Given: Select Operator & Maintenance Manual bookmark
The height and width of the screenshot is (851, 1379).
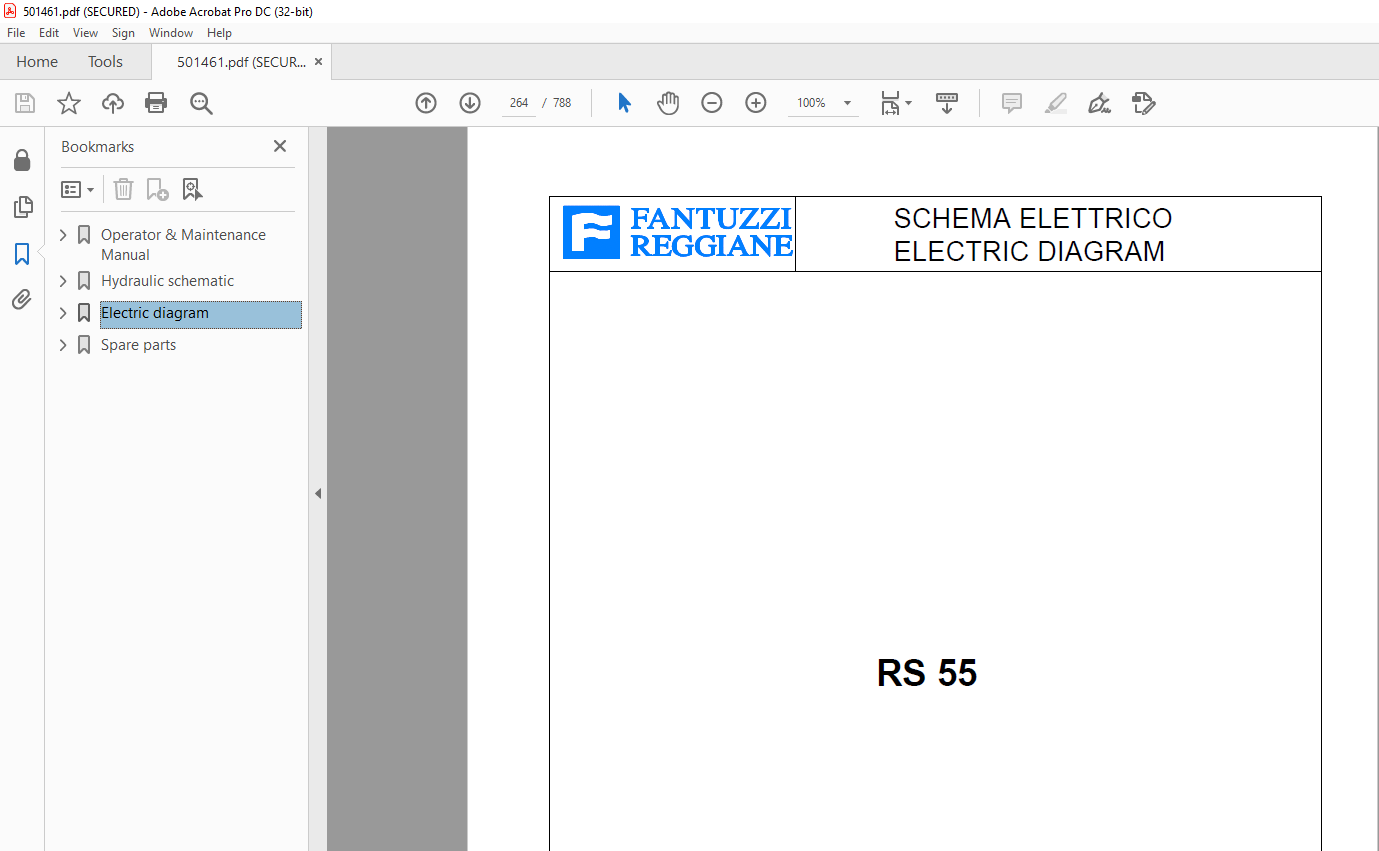Looking at the screenshot, I should click(183, 245).
